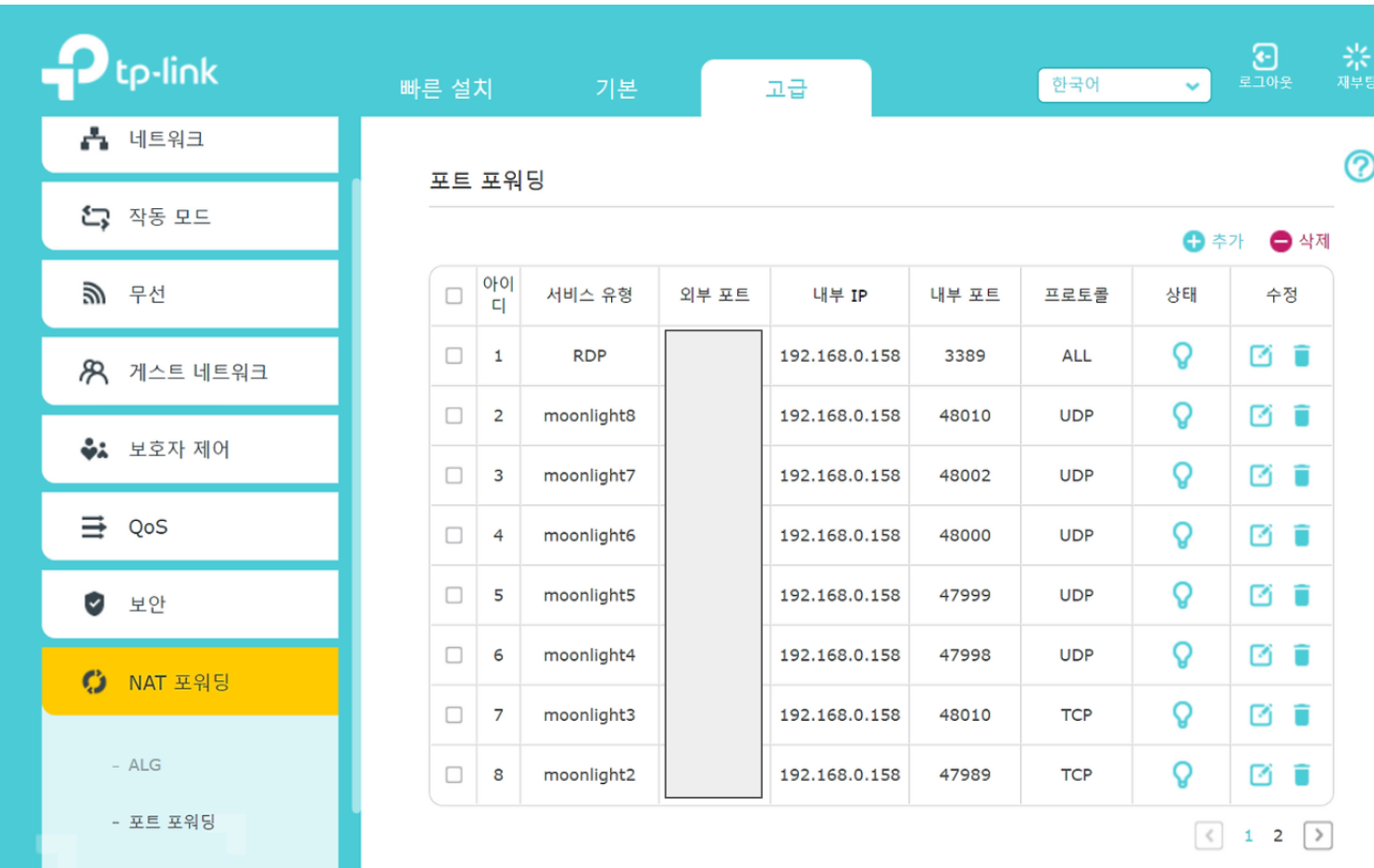Edit the moonlight3 entry
Image resolution: width=1374 pixels, height=868 pixels.
tap(1260, 714)
